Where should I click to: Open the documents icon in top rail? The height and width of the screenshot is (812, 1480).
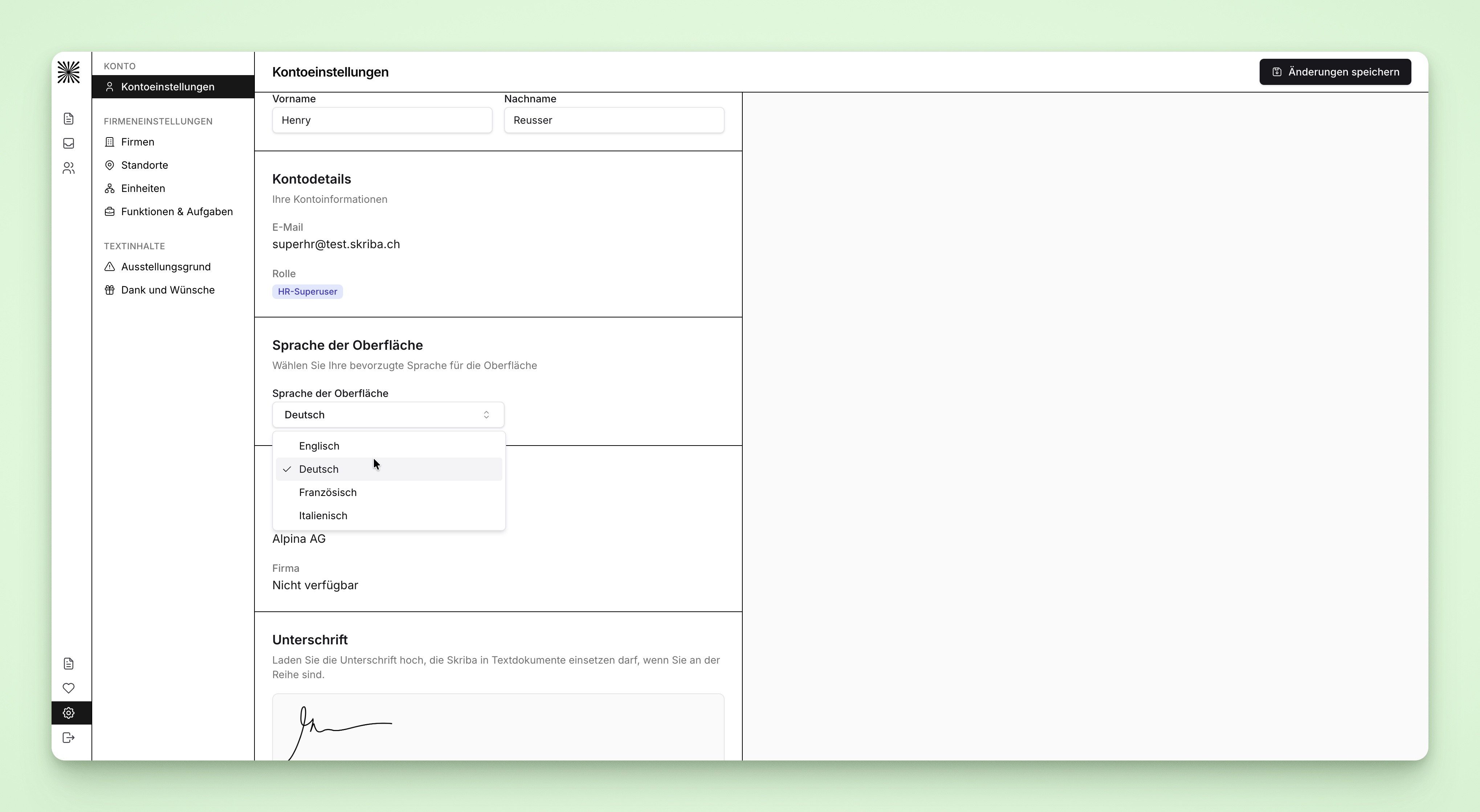(68, 119)
